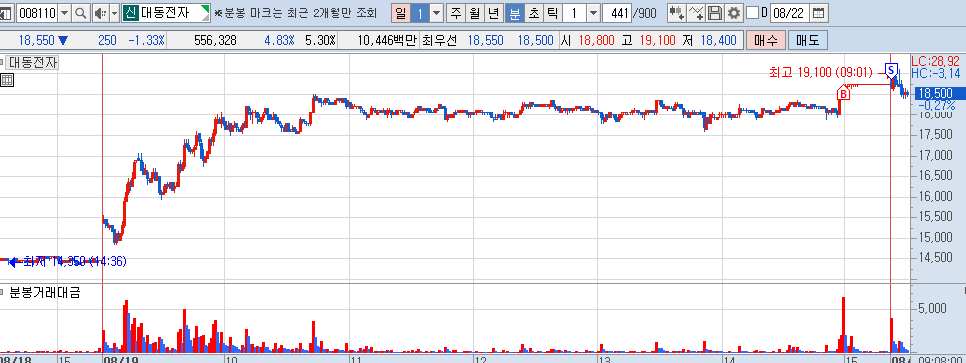Click the add candlestick chart icon

677,13
